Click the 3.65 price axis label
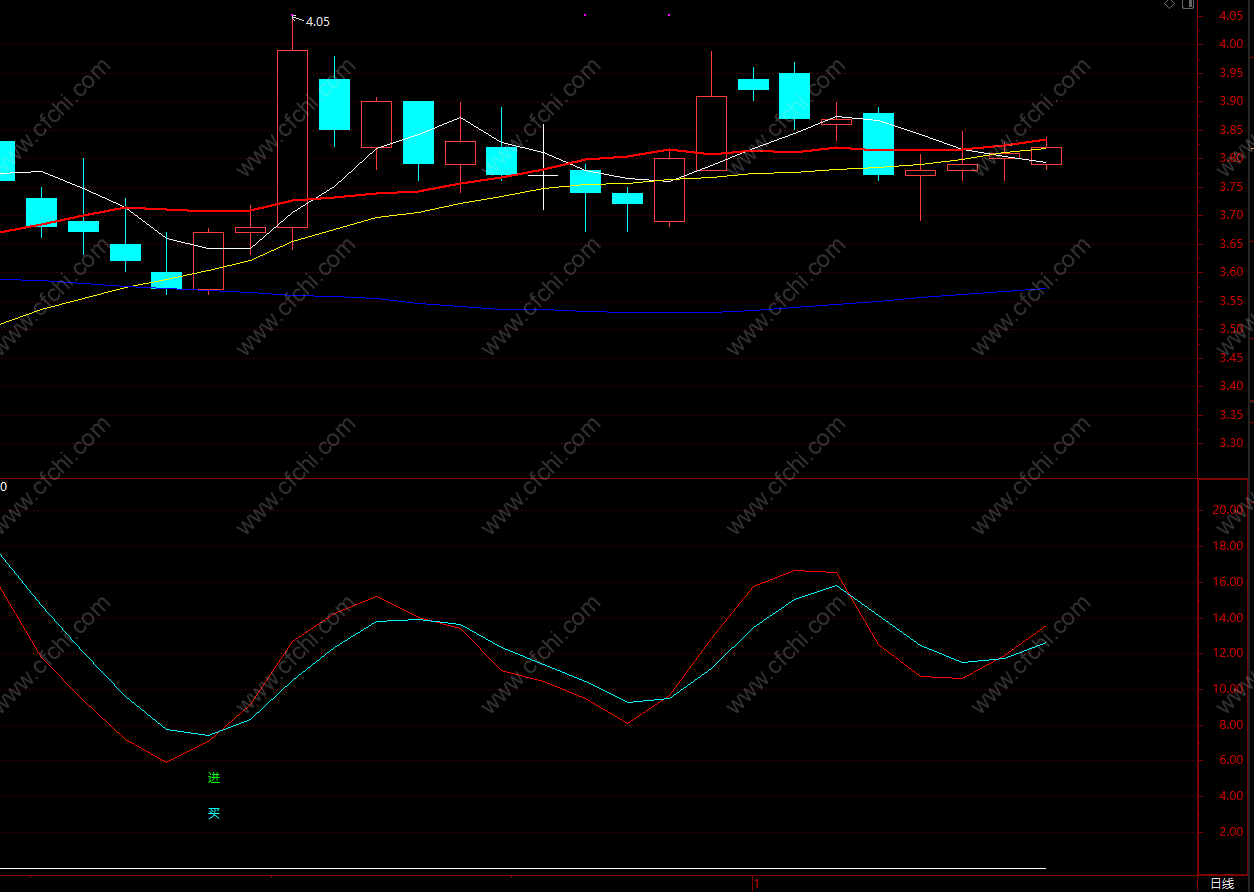Image resolution: width=1254 pixels, height=892 pixels. tap(1230, 244)
